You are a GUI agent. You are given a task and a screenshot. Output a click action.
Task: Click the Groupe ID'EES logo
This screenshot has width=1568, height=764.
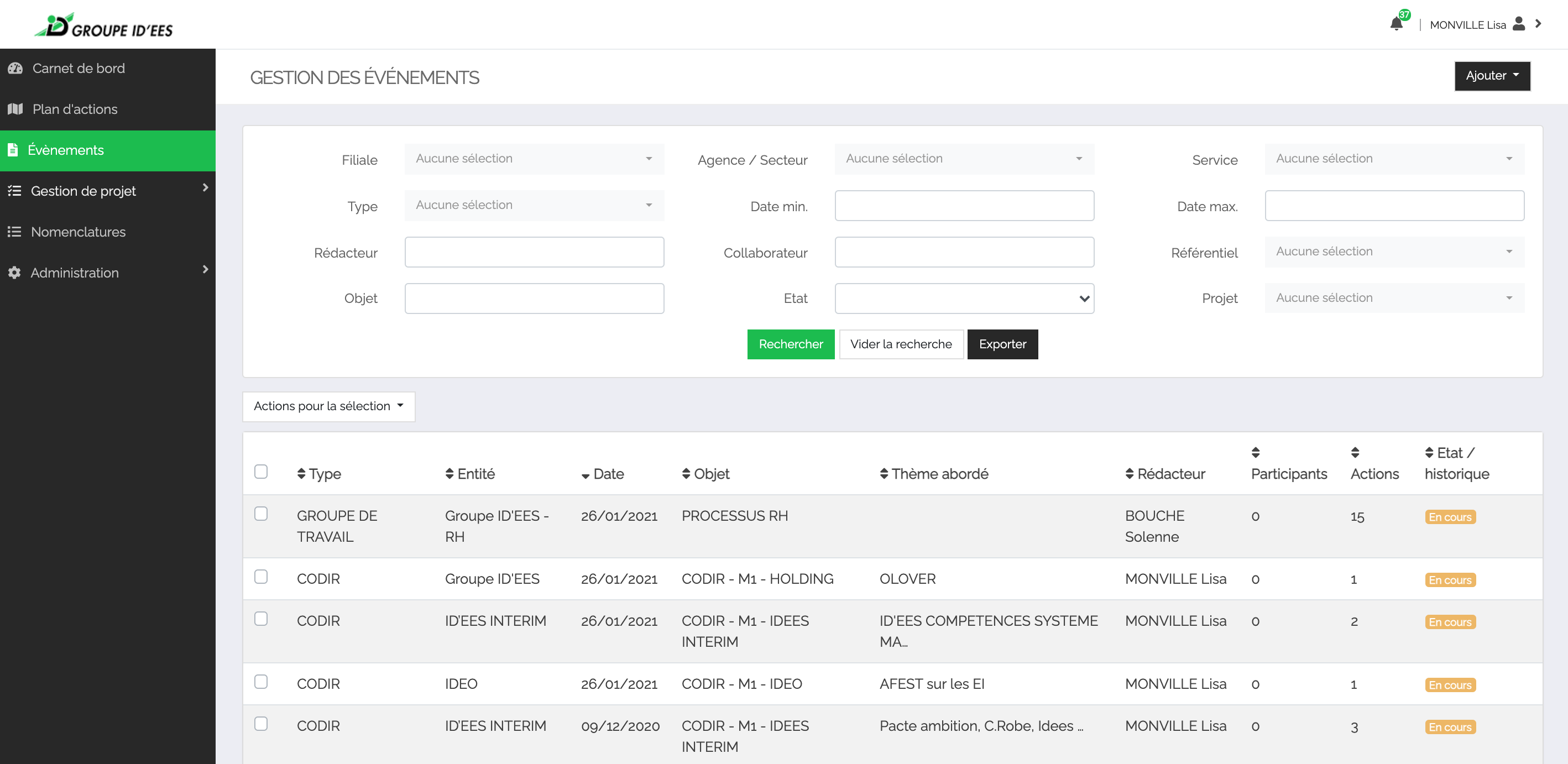click(x=103, y=25)
